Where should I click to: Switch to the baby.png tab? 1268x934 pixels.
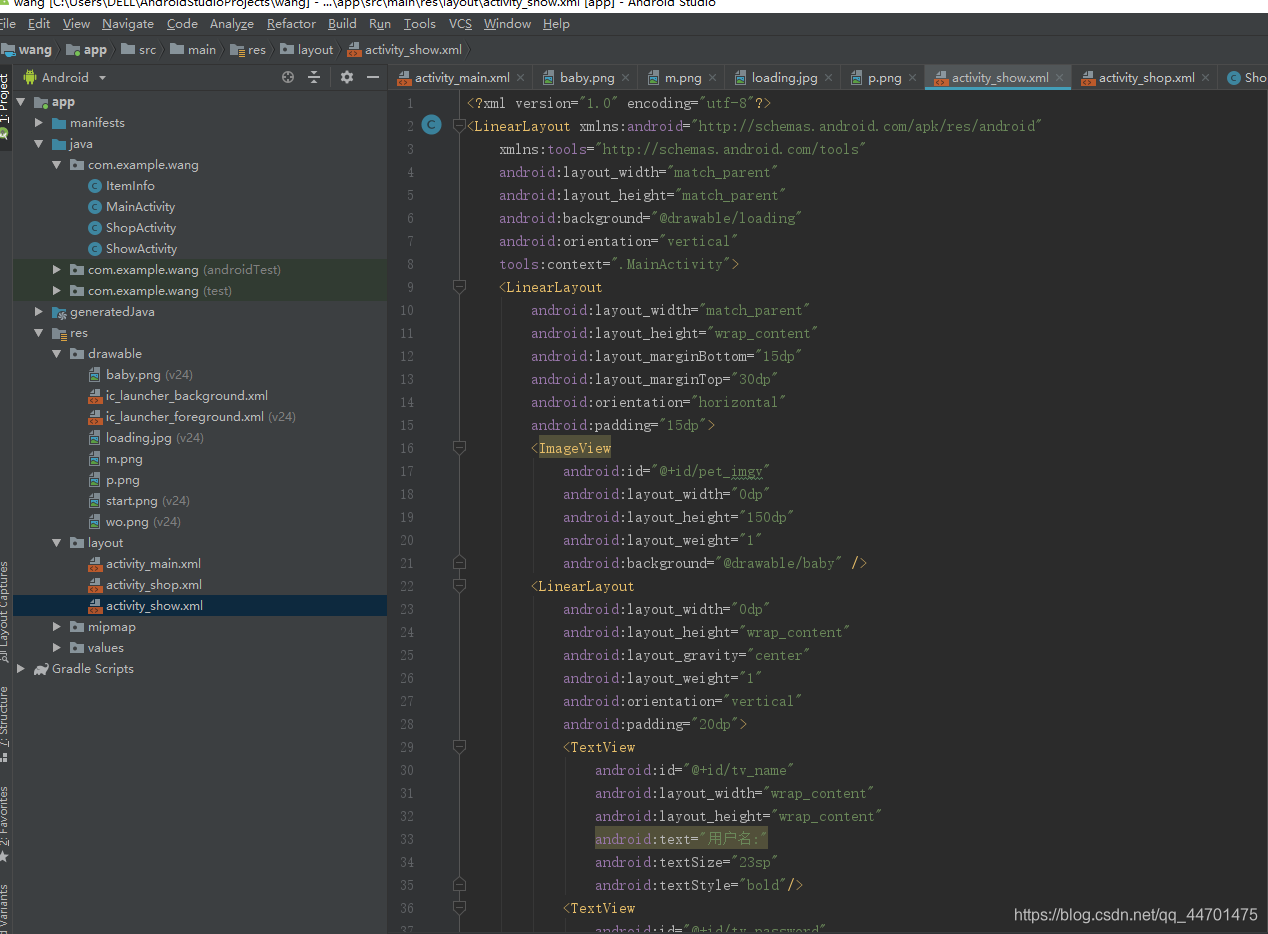click(x=587, y=78)
